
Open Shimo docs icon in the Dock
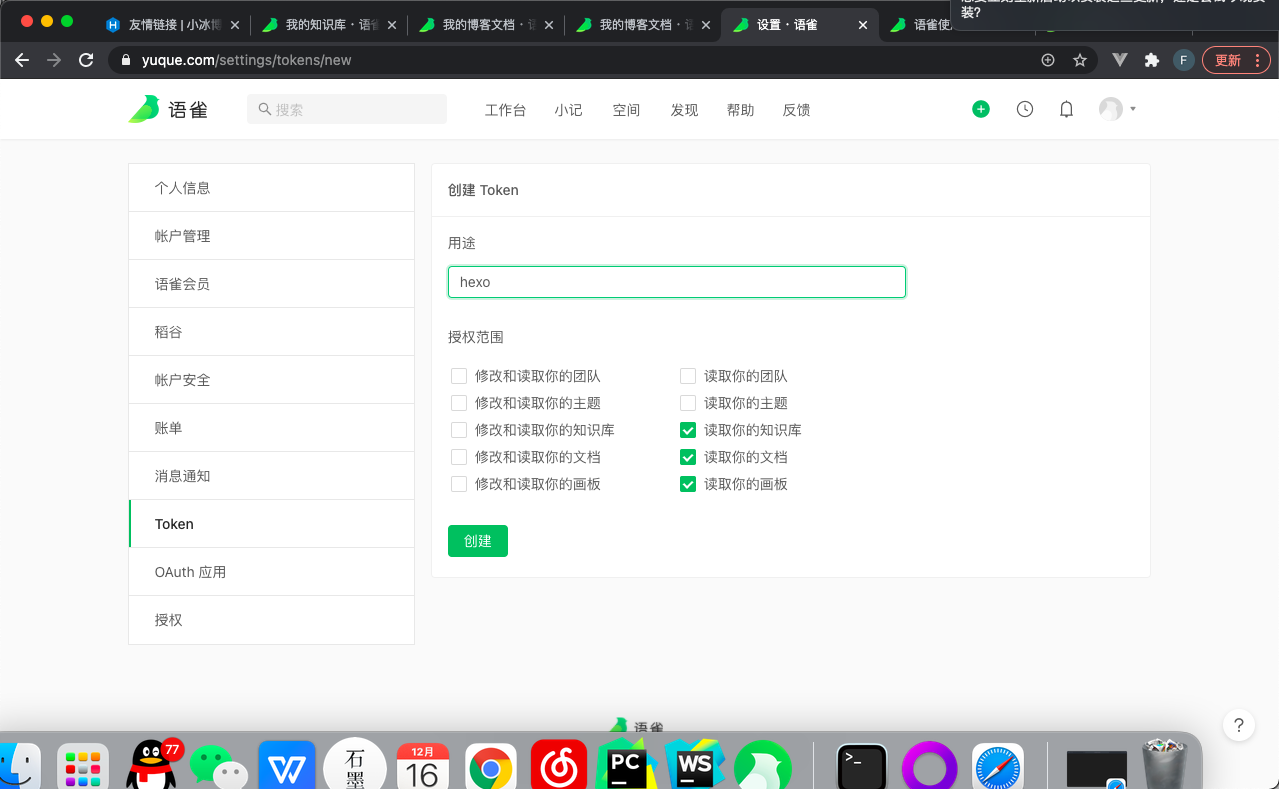(355, 765)
